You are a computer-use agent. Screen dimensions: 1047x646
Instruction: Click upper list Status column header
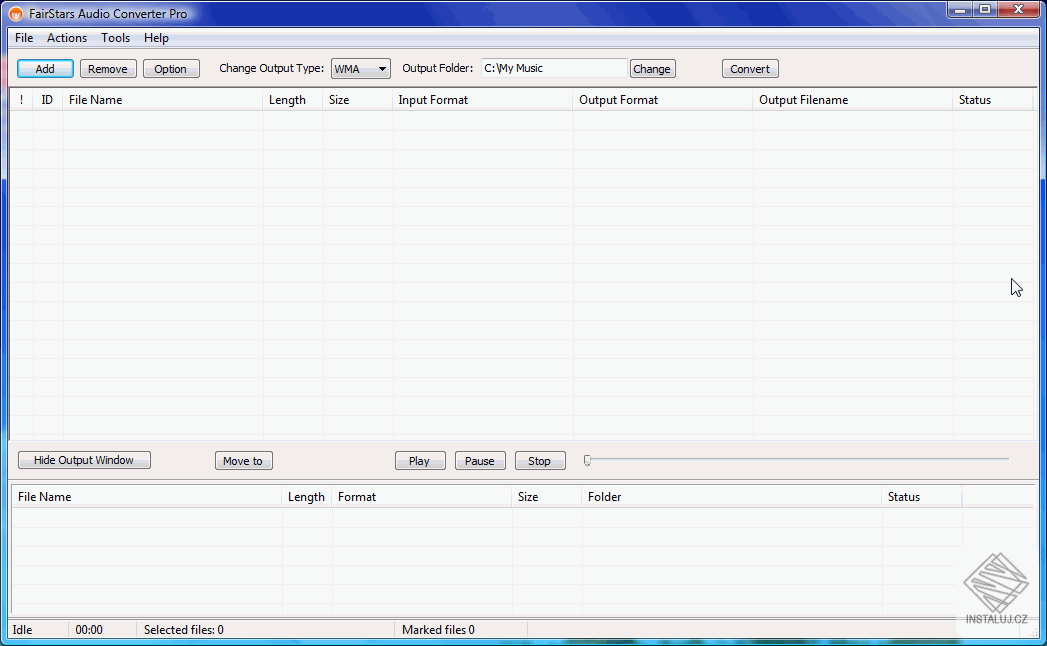point(993,100)
